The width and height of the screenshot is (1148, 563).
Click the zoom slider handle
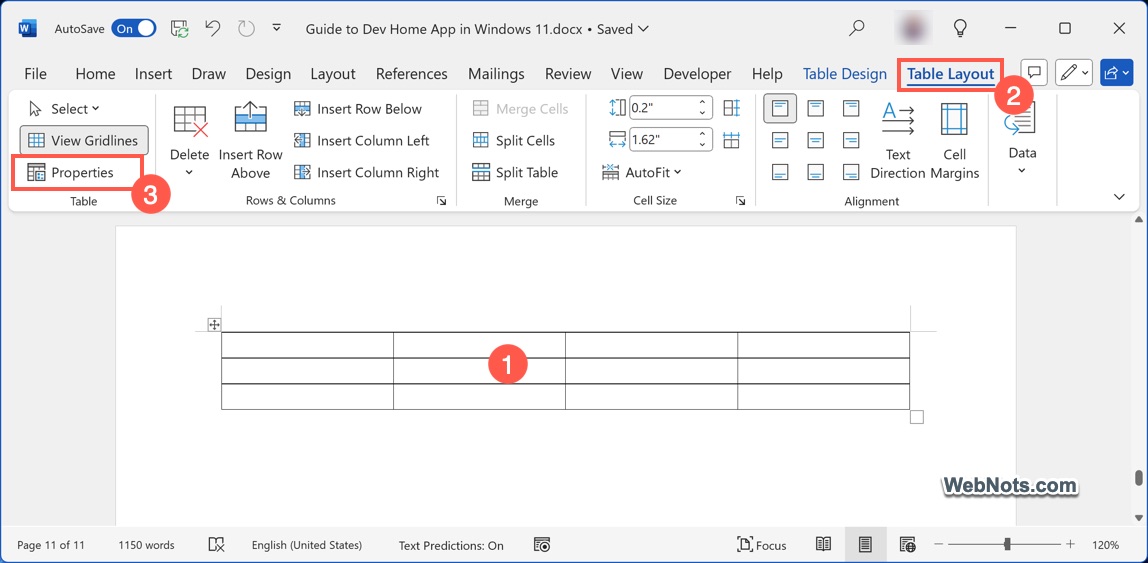point(1008,544)
